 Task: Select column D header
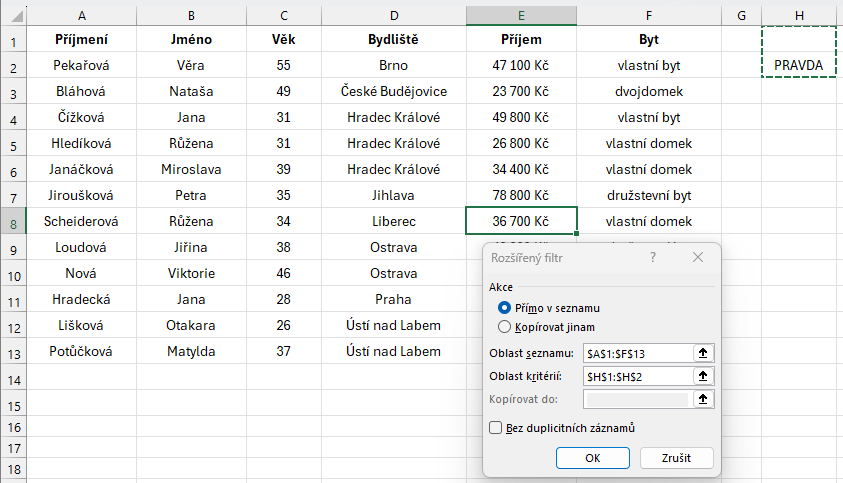(394, 16)
